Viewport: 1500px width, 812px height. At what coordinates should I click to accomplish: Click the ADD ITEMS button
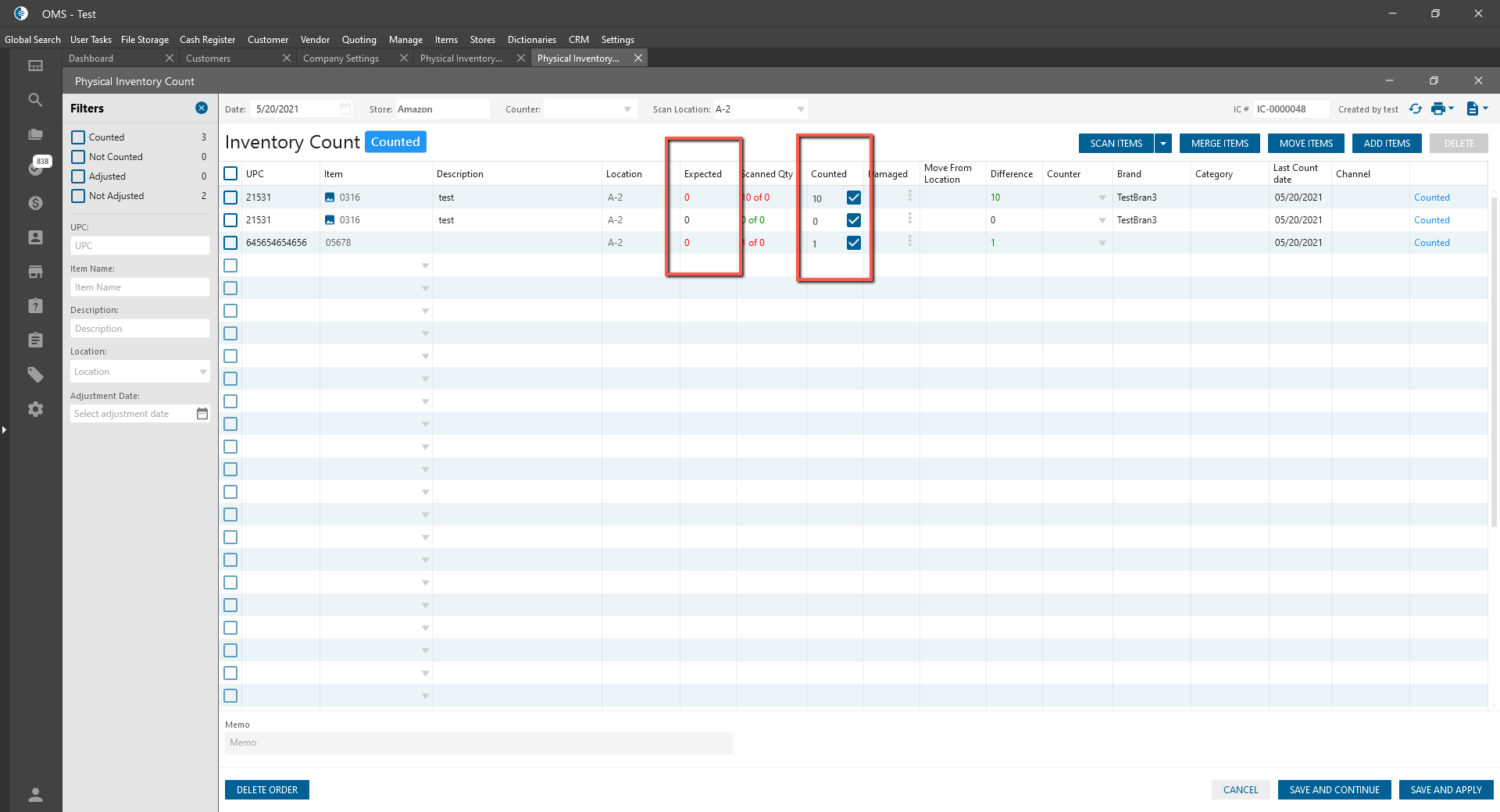coord(1387,144)
